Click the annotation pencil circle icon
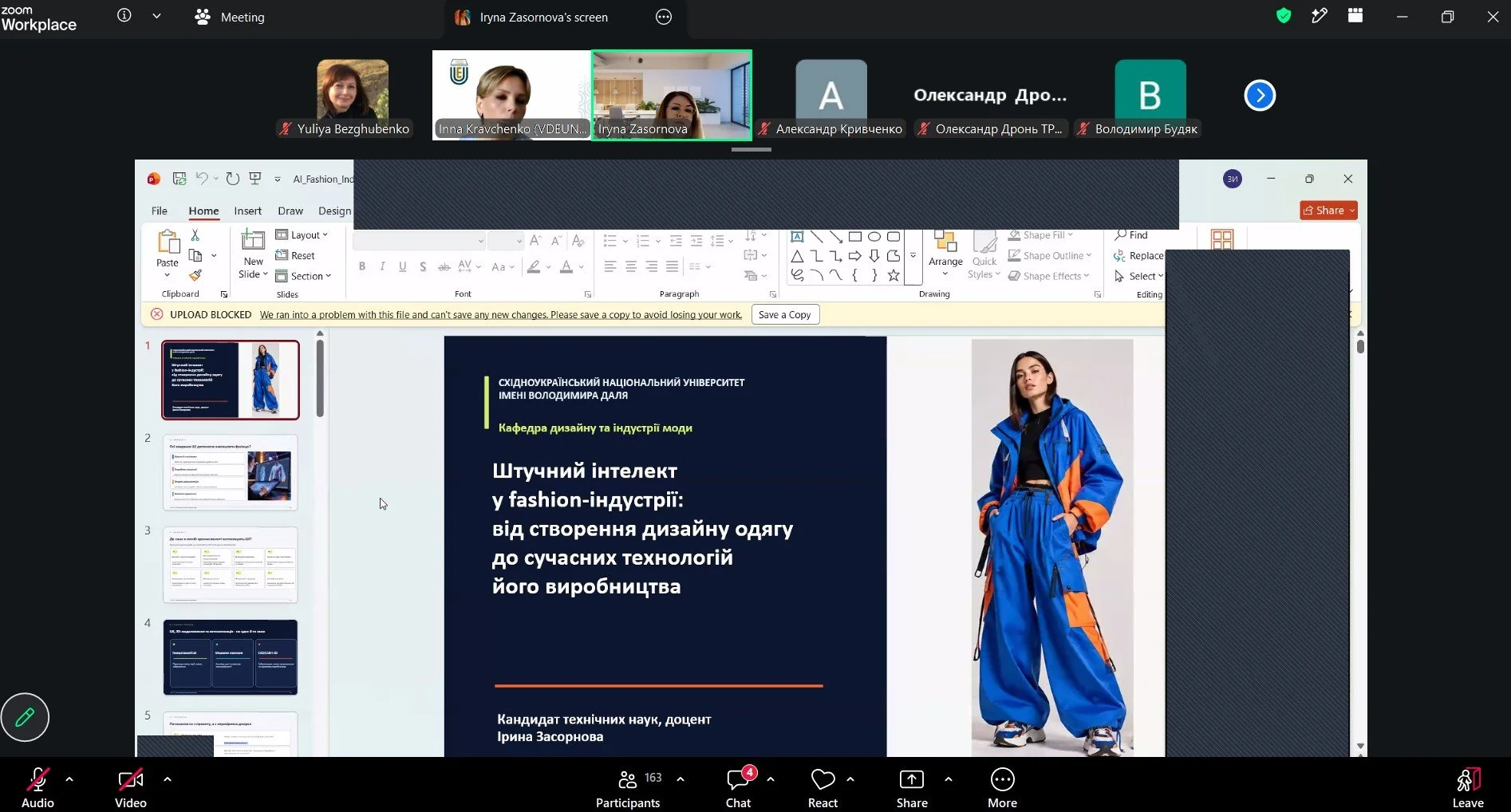Viewport: 1511px width, 812px height. [25, 717]
